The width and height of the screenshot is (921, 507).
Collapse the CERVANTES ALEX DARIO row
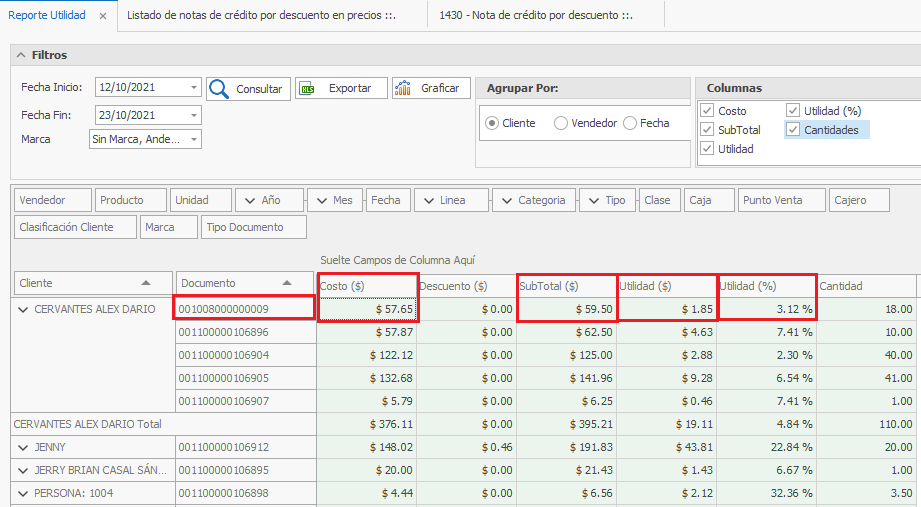[22, 310]
